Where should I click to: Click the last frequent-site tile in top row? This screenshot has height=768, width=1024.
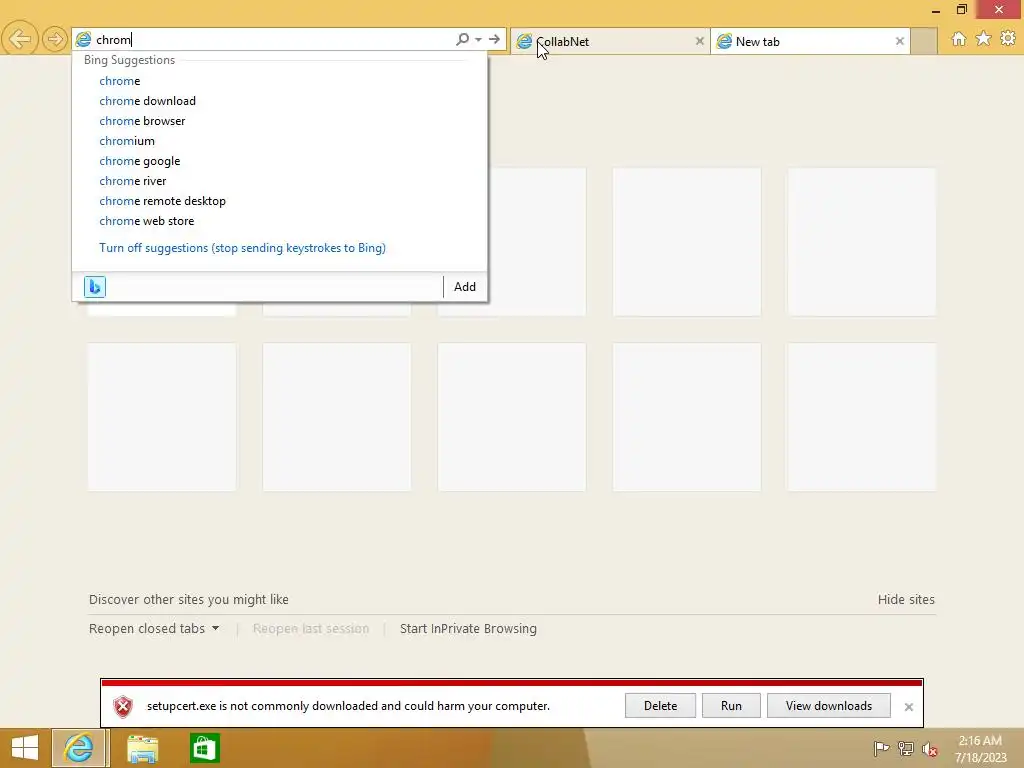tap(862, 242)
